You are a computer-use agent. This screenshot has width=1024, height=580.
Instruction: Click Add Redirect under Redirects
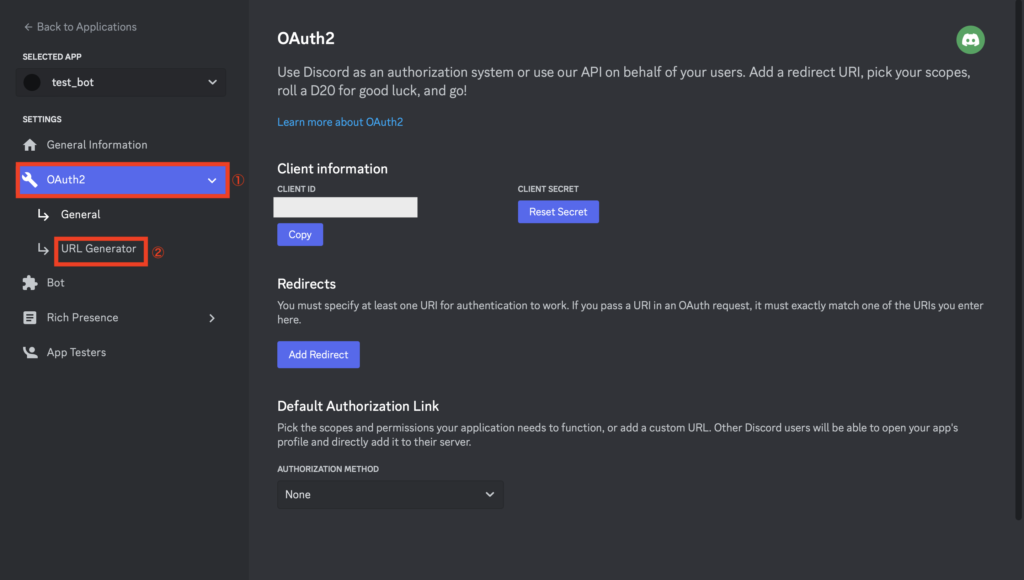[x=318, y=354]
